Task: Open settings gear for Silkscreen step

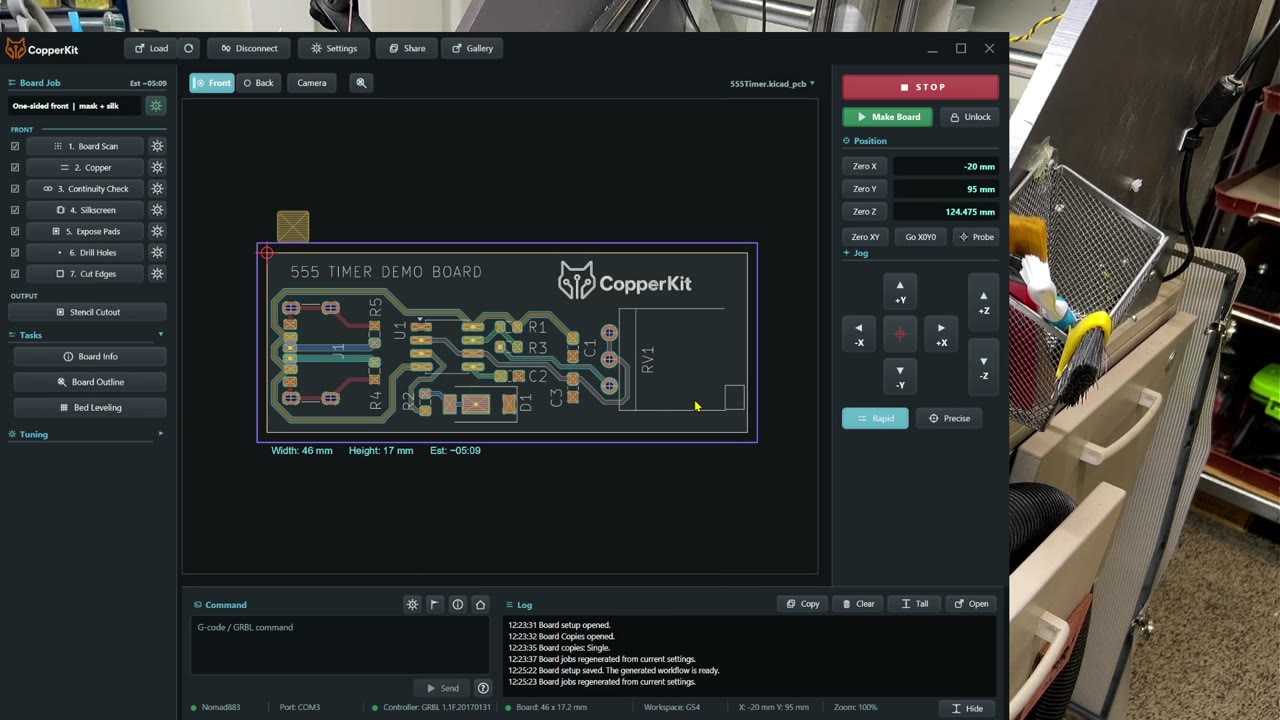Action: pyautogui.click(x=157, y=210)
